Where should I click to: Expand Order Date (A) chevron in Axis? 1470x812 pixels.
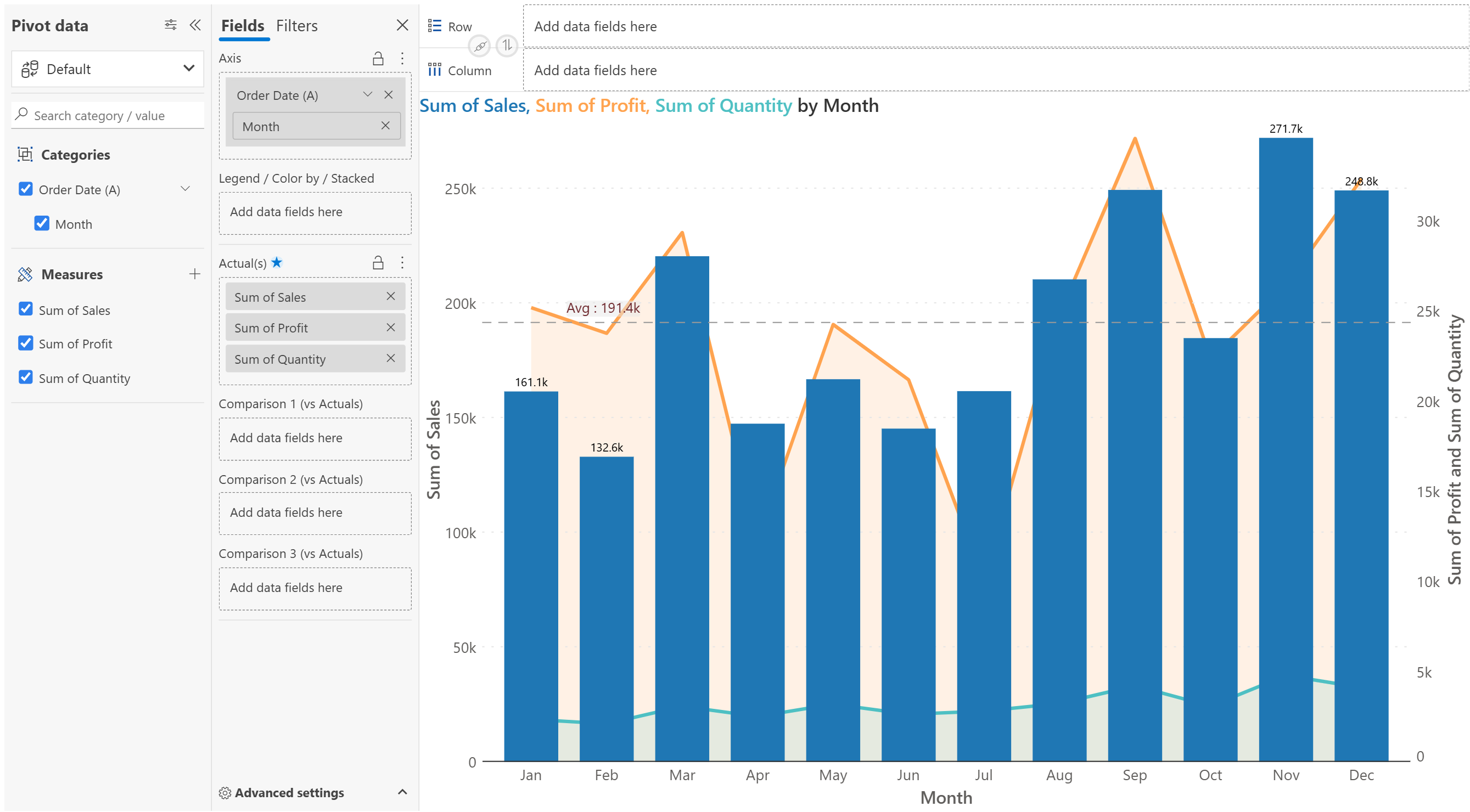[368, 95]
